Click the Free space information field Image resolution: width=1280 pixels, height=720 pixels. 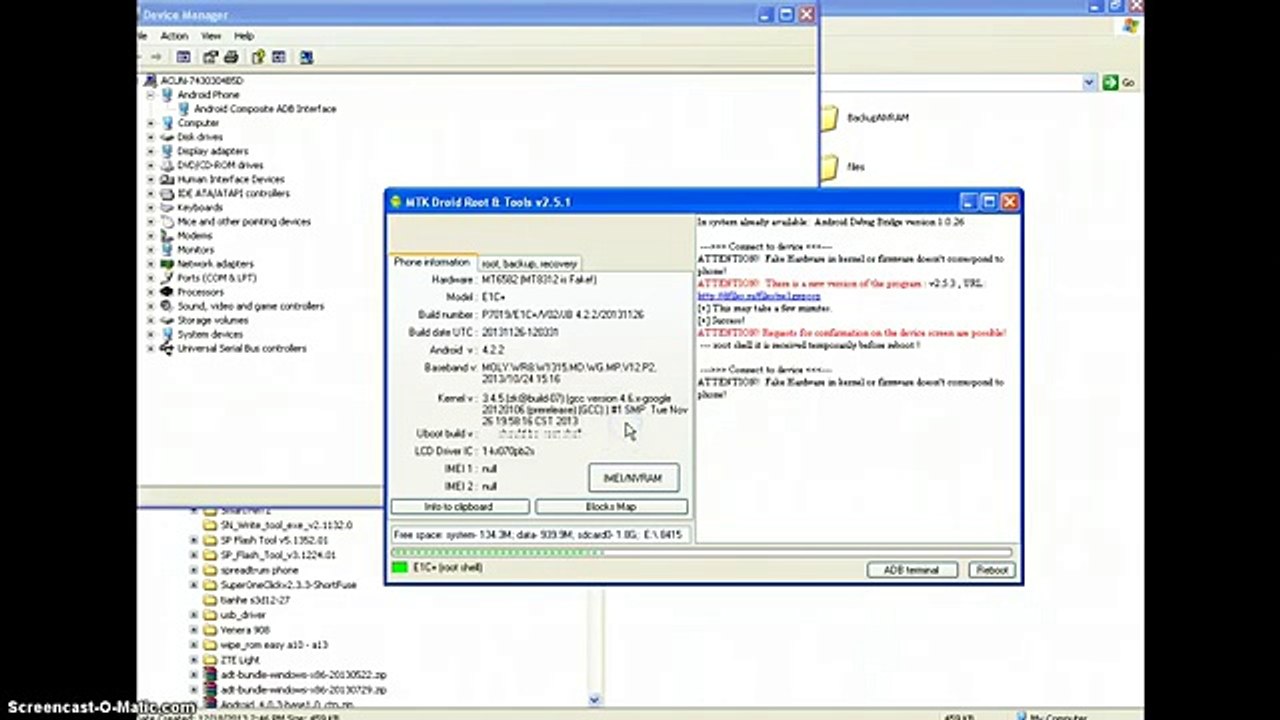(x=539, y=535)
